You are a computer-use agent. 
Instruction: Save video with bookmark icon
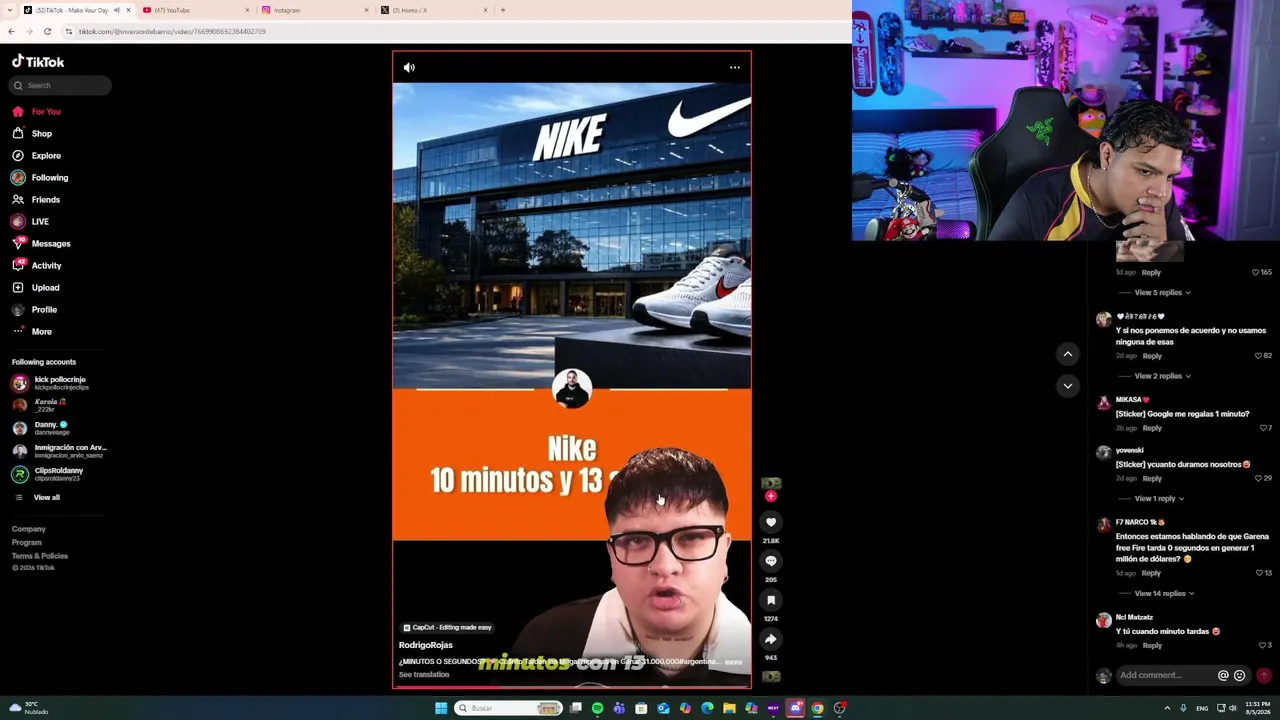coord(771,600)
